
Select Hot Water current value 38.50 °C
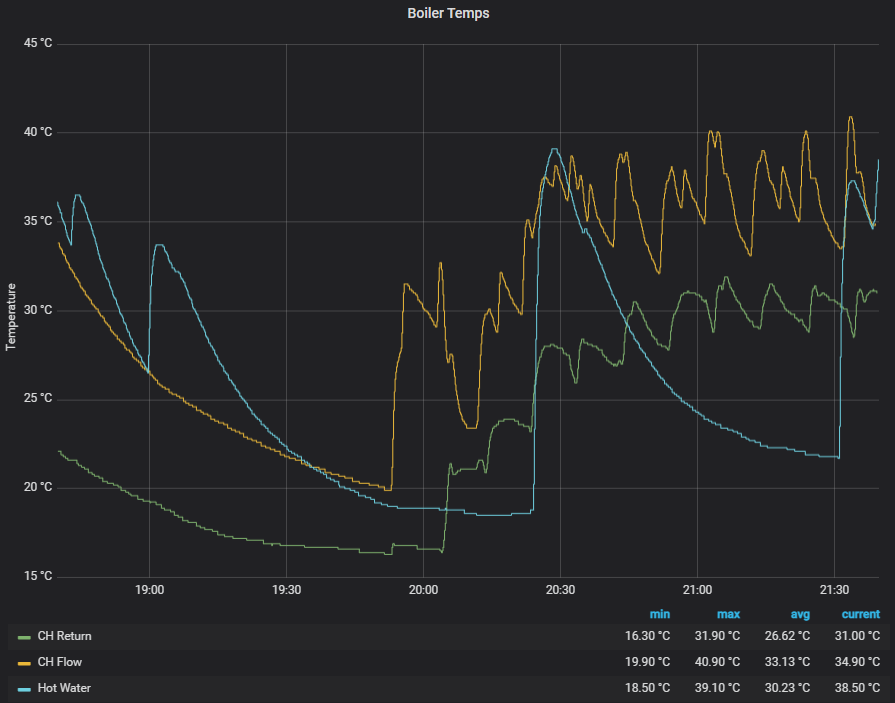coord(857,688)
